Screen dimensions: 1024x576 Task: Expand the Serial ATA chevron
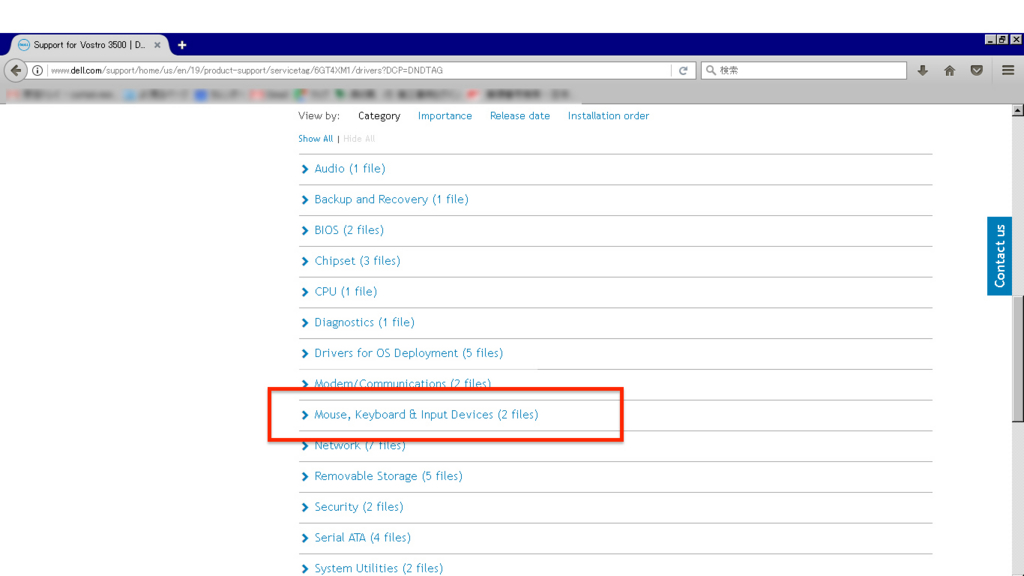click(305, 538)
